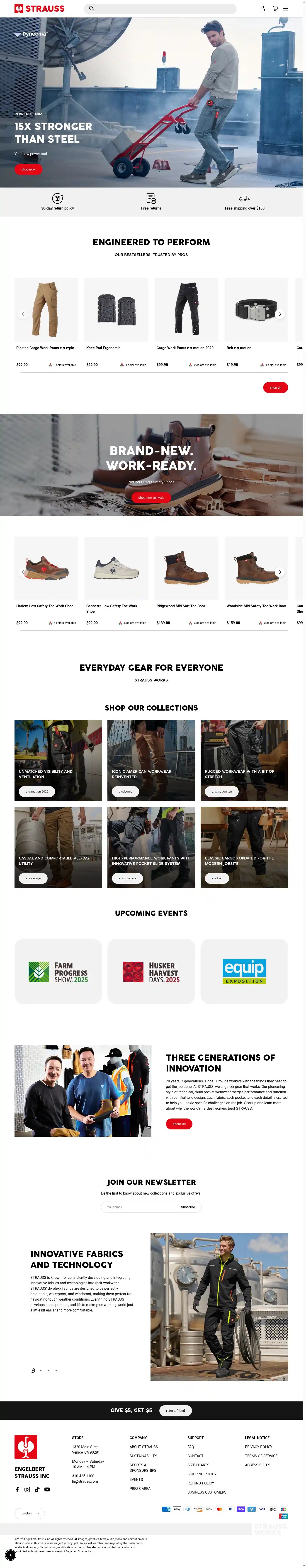Select the third slideshow dot
The height and width of the screenshot is (1568, 306).
(x=49, y=1370)
